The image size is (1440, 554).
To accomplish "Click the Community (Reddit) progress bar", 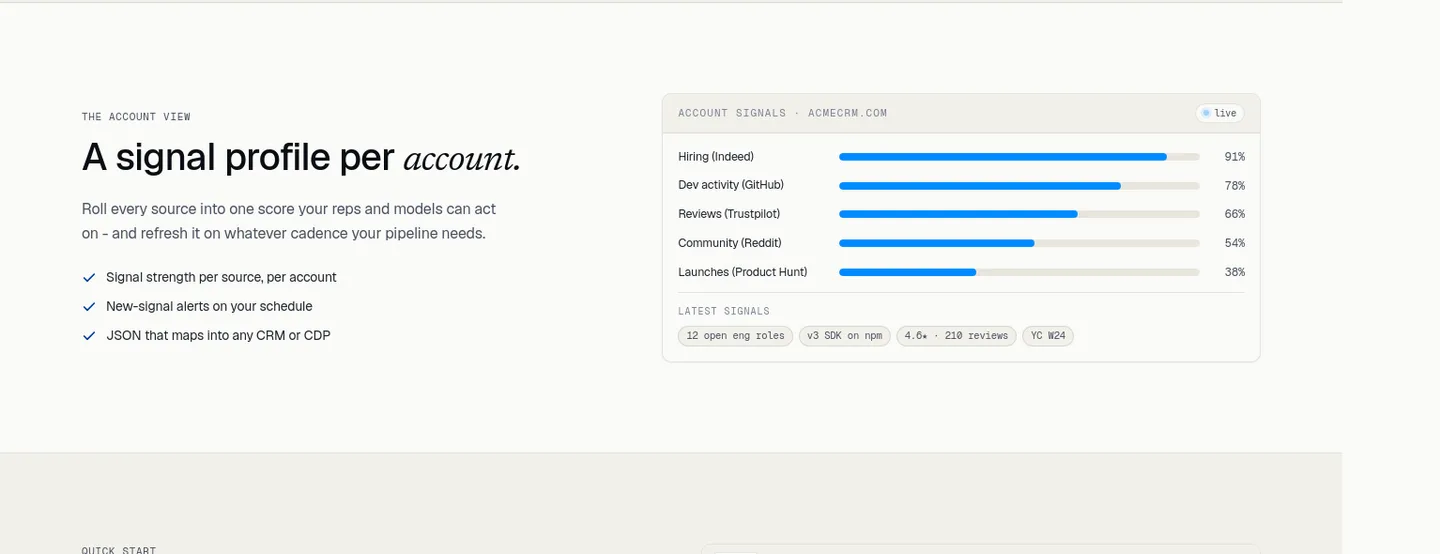I will (x=1019, y=243).
